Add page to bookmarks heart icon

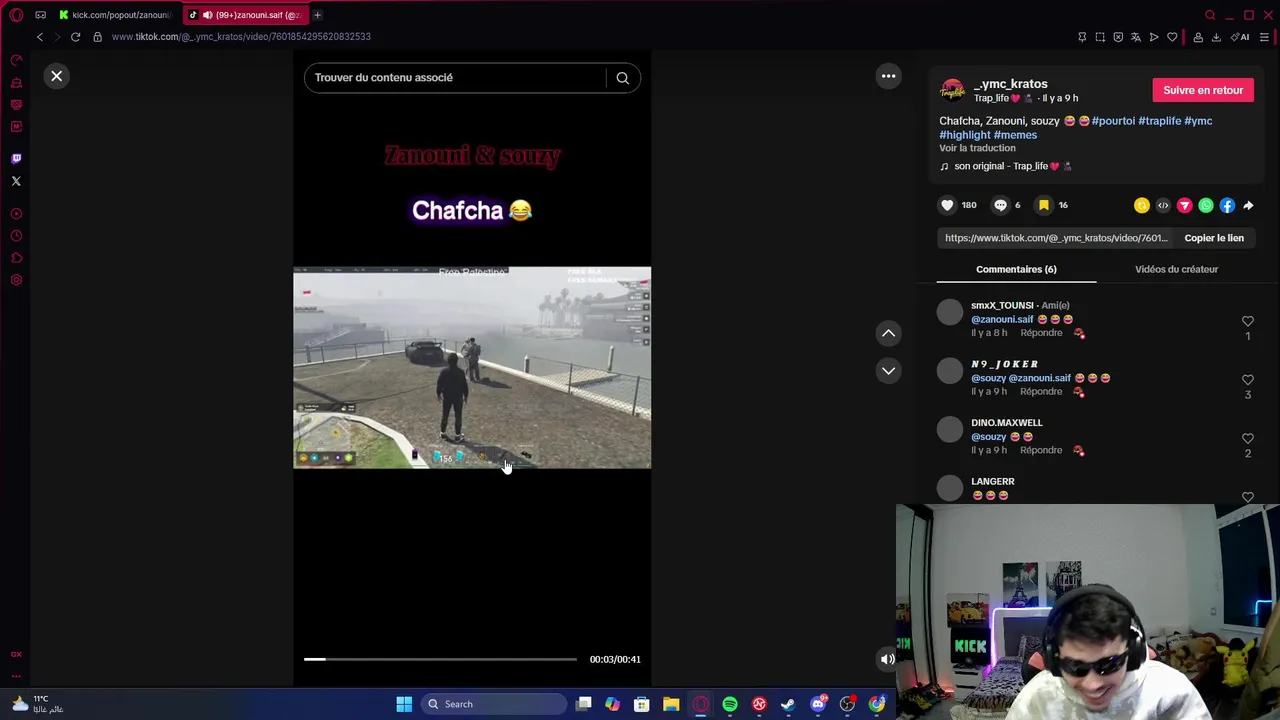point(1172,37)
